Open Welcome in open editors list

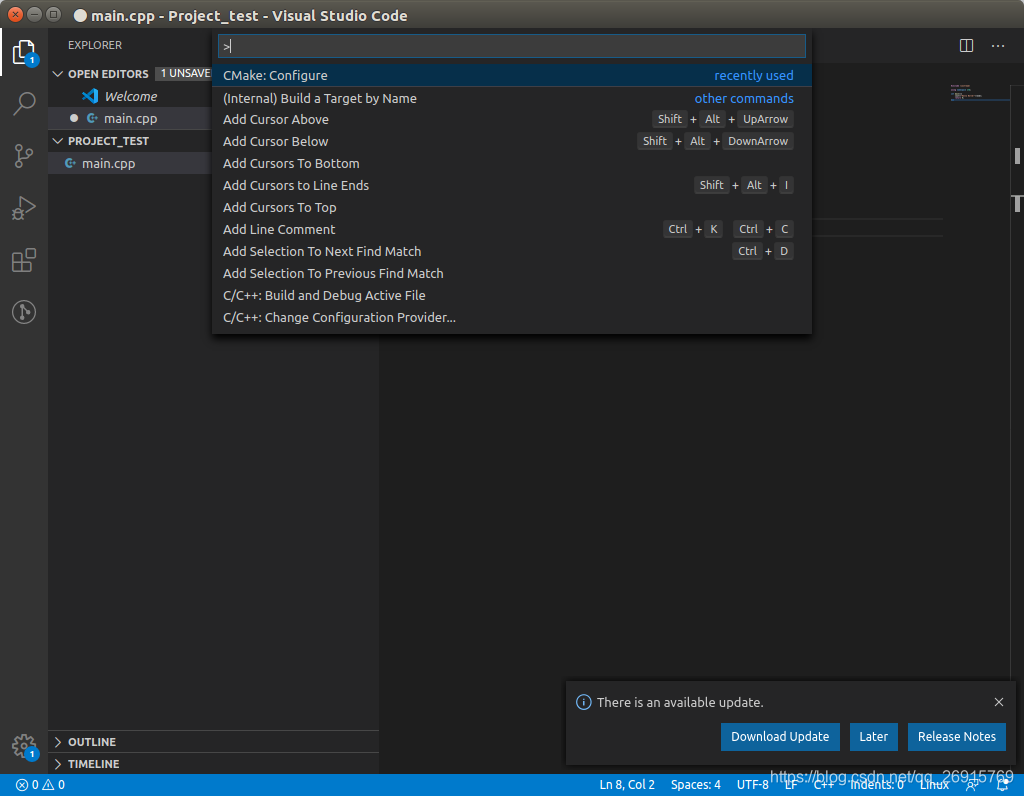click(131, 96)
